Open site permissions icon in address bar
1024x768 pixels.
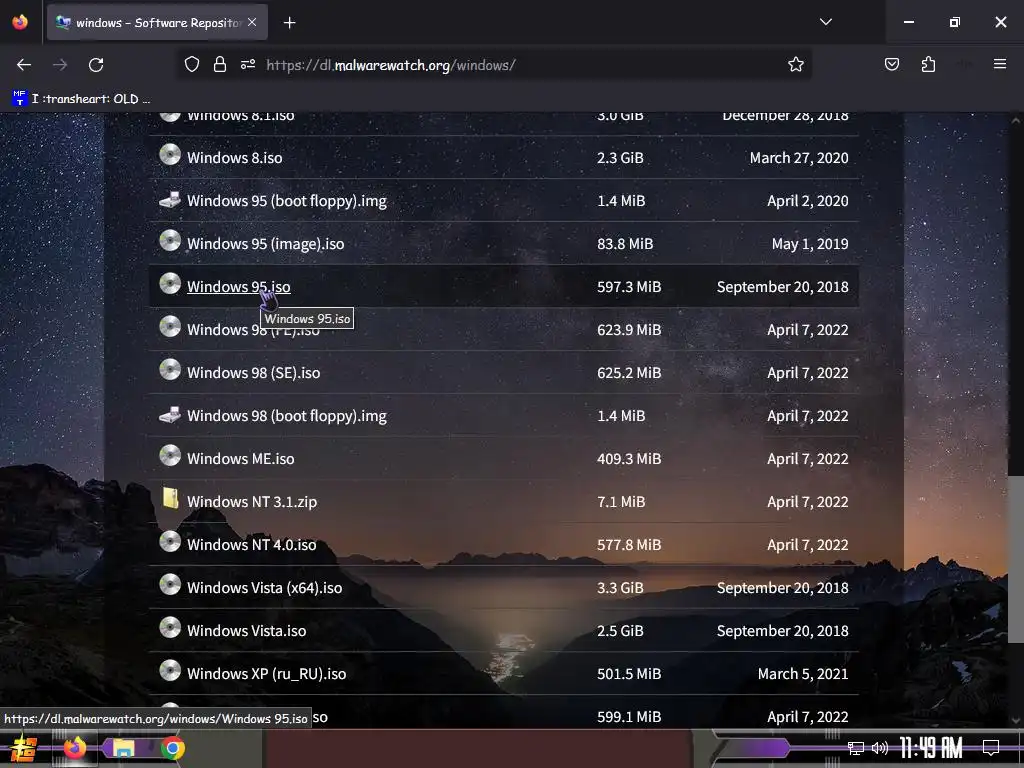[x=248, y=65]
